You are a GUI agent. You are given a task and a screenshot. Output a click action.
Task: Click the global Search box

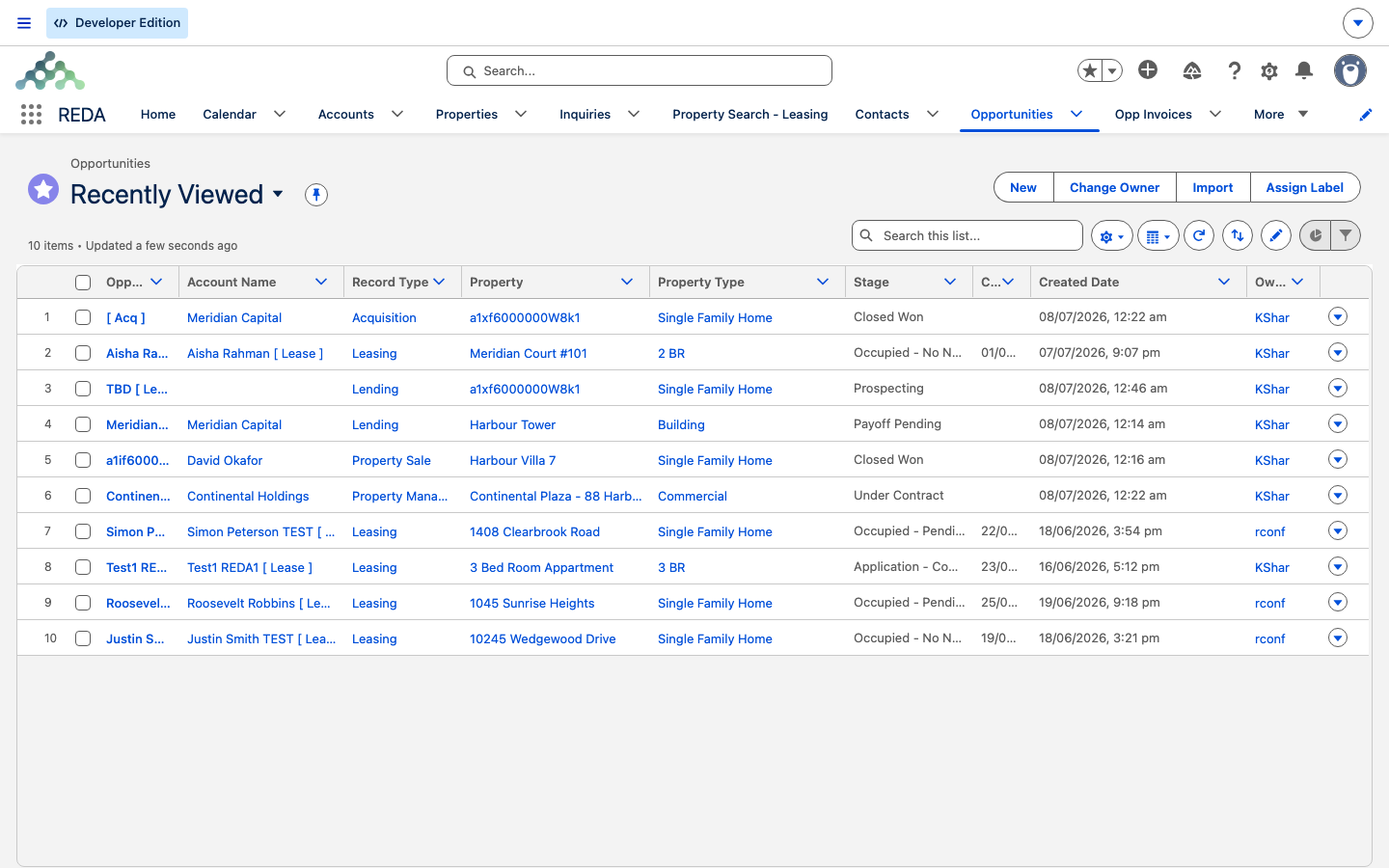640,70
